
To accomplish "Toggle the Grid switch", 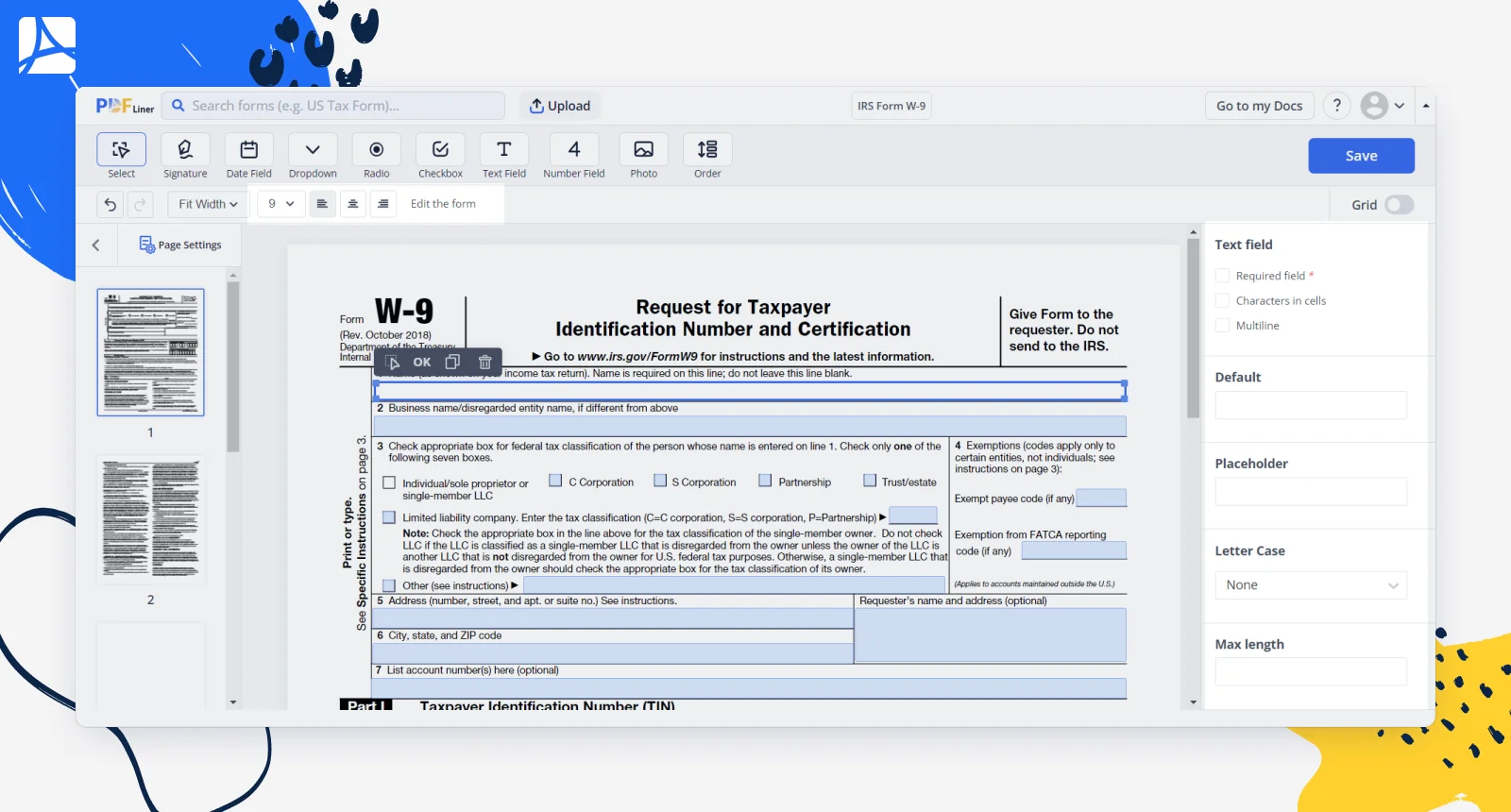I will [x=1399, y=205].
